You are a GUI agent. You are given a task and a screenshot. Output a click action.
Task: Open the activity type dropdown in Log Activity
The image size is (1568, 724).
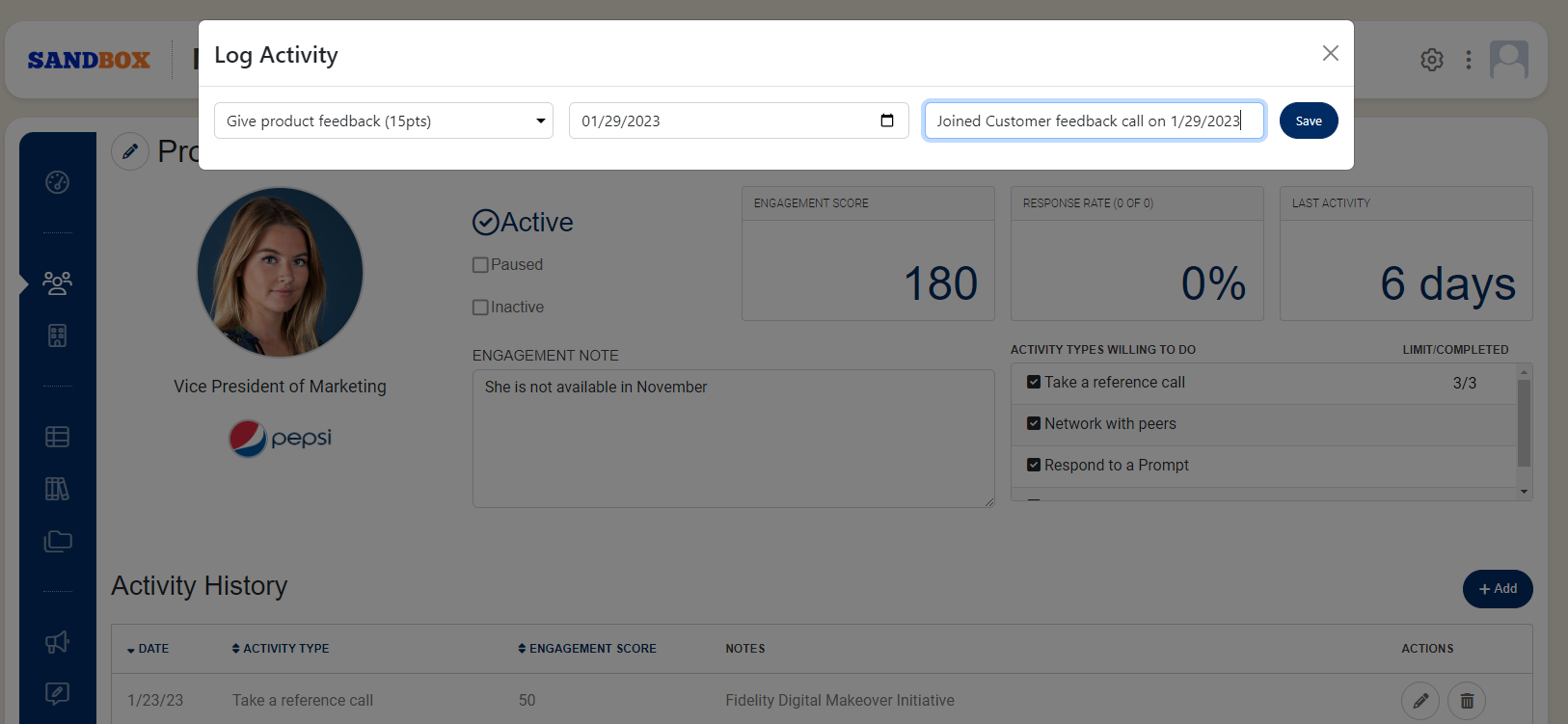(x=383, y=121)
